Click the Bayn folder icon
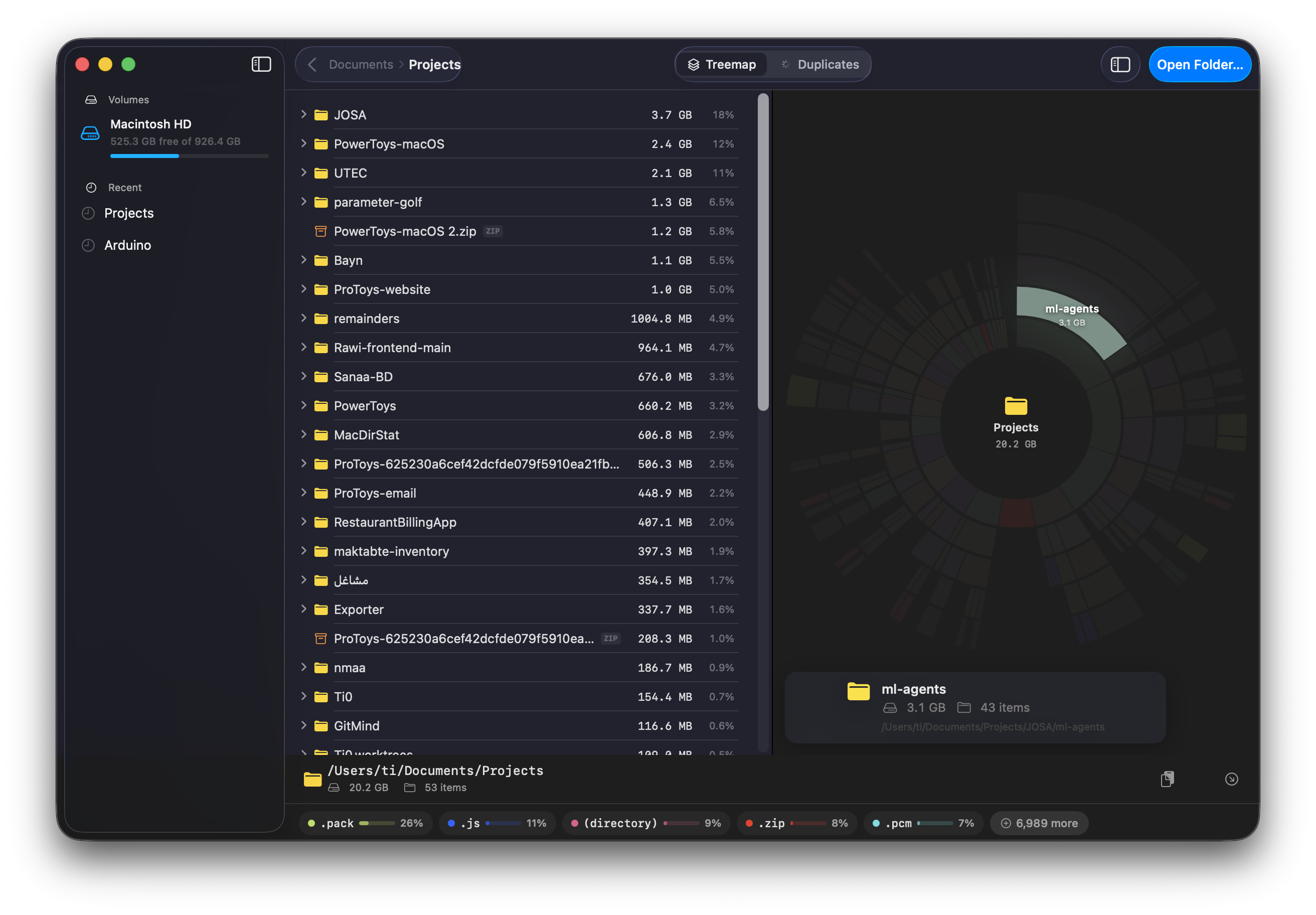This screenshot has width=1316, height=915. [x=321, y=260]
